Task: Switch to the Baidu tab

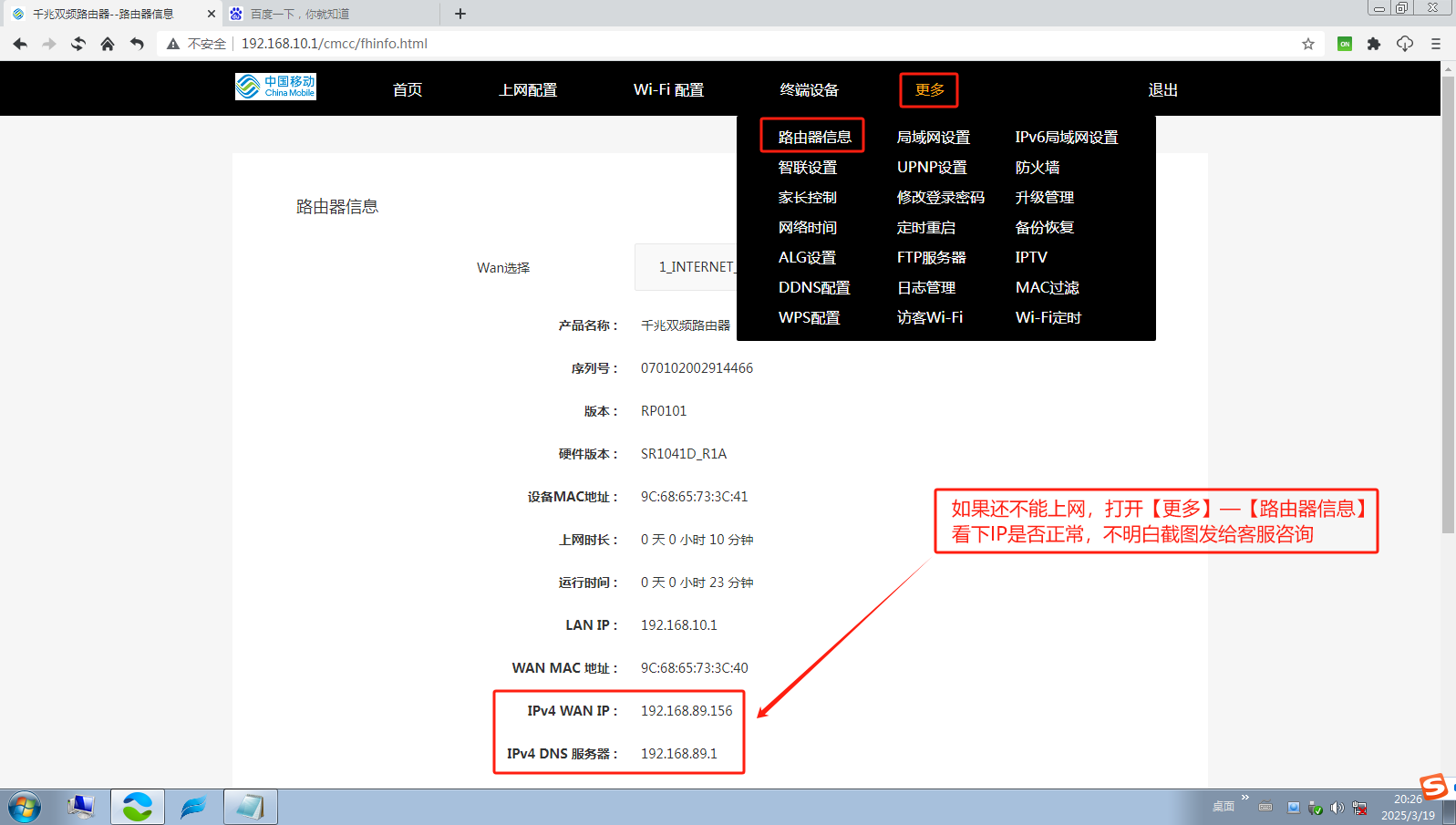Action: tap(333, 14)
